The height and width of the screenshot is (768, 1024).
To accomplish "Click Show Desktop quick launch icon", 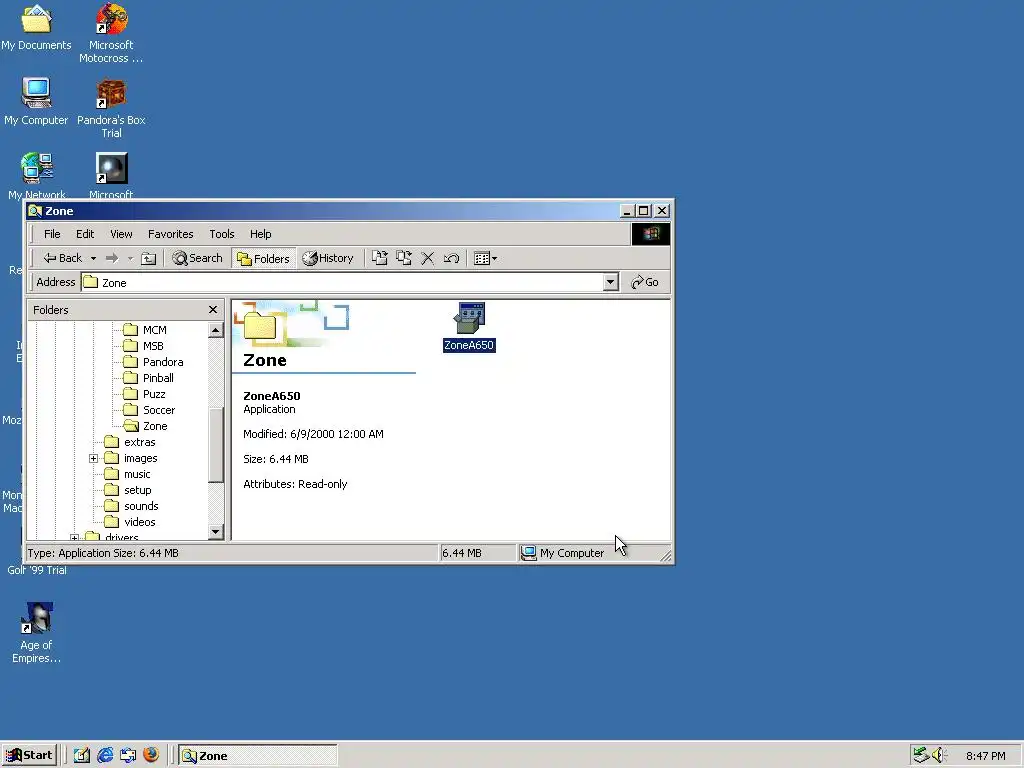I will (x=82, y=756).
